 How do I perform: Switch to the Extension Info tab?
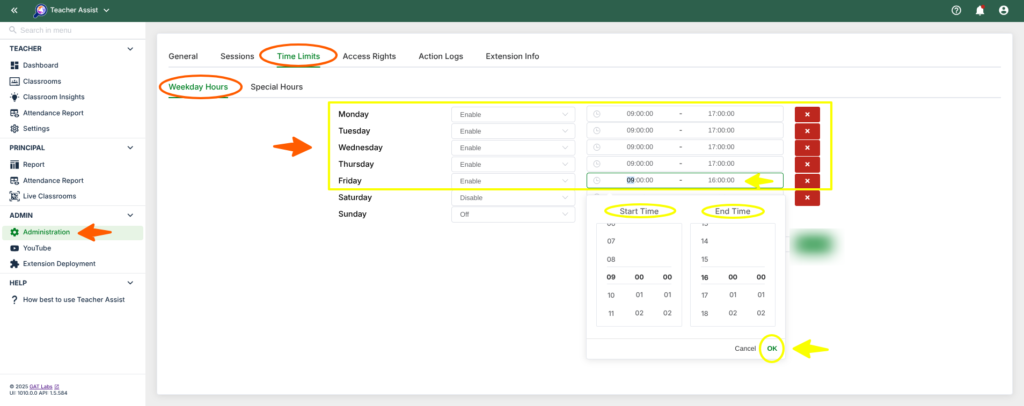[512, 56]
